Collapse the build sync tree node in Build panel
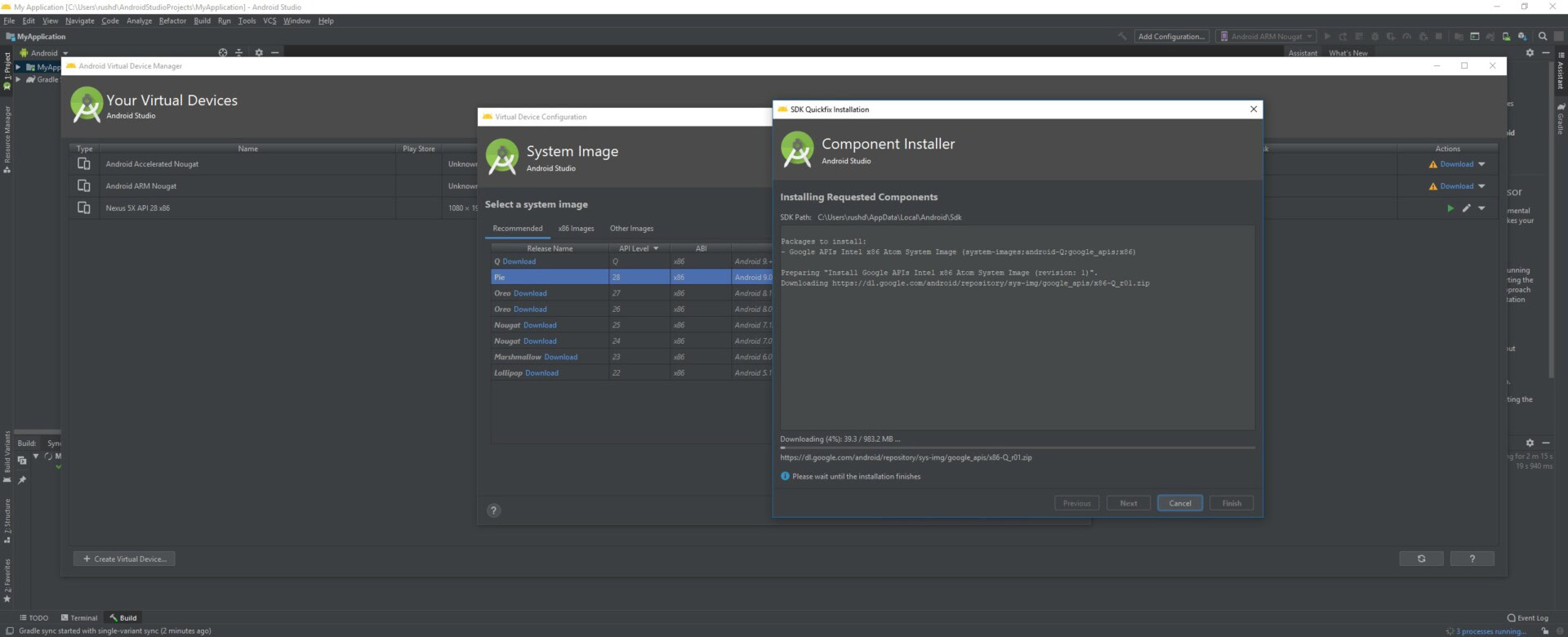 point(36,456)
